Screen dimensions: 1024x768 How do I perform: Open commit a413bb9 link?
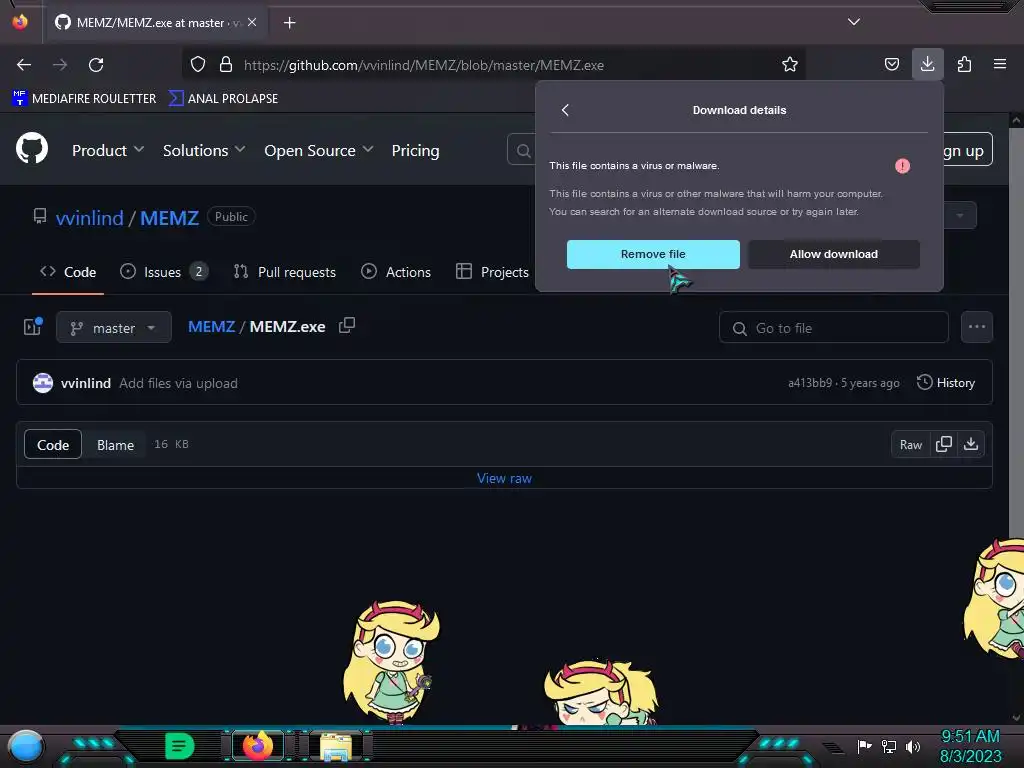(810, 383)
